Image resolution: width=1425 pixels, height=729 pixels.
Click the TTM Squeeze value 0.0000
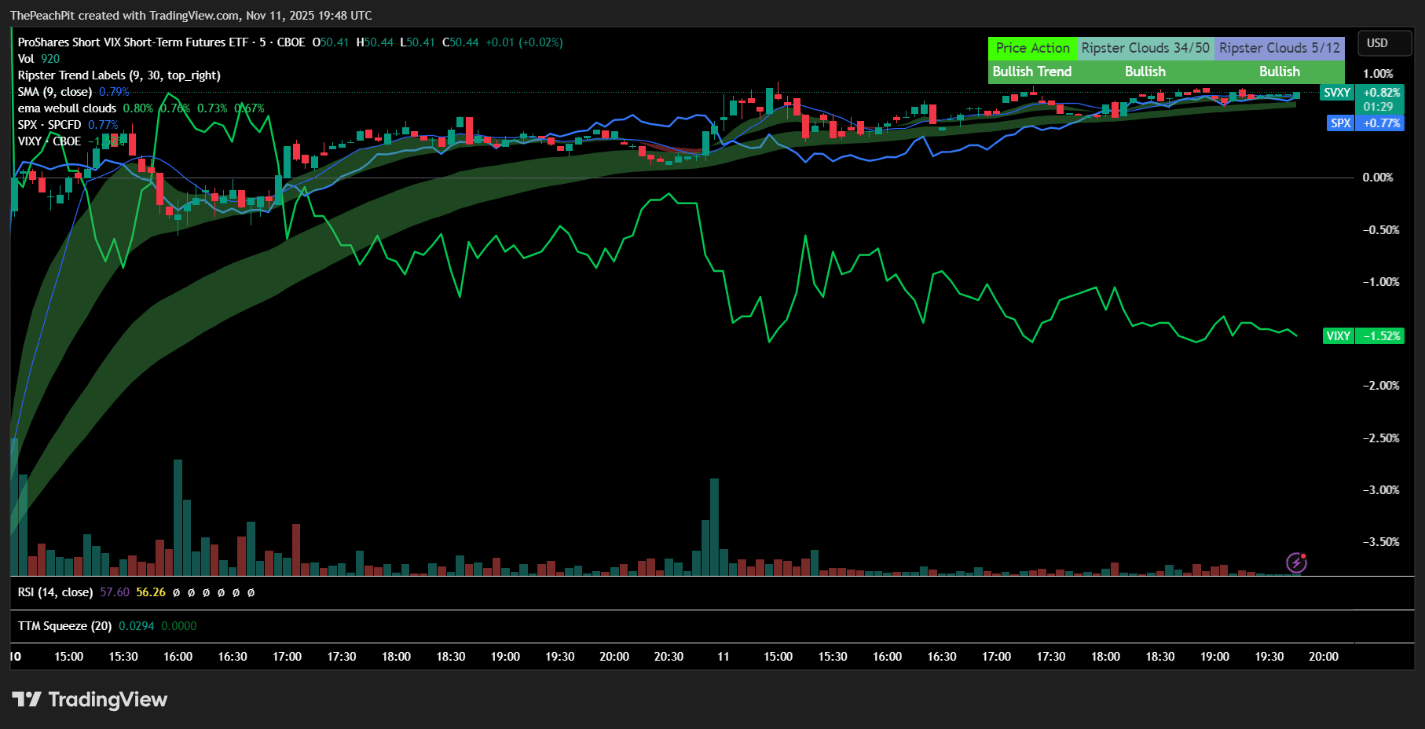[x=178, y=626]
